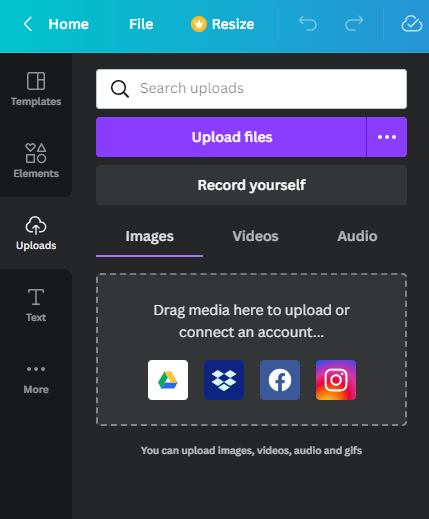Open the File menu
429x519 pixels.
[141, 24]
